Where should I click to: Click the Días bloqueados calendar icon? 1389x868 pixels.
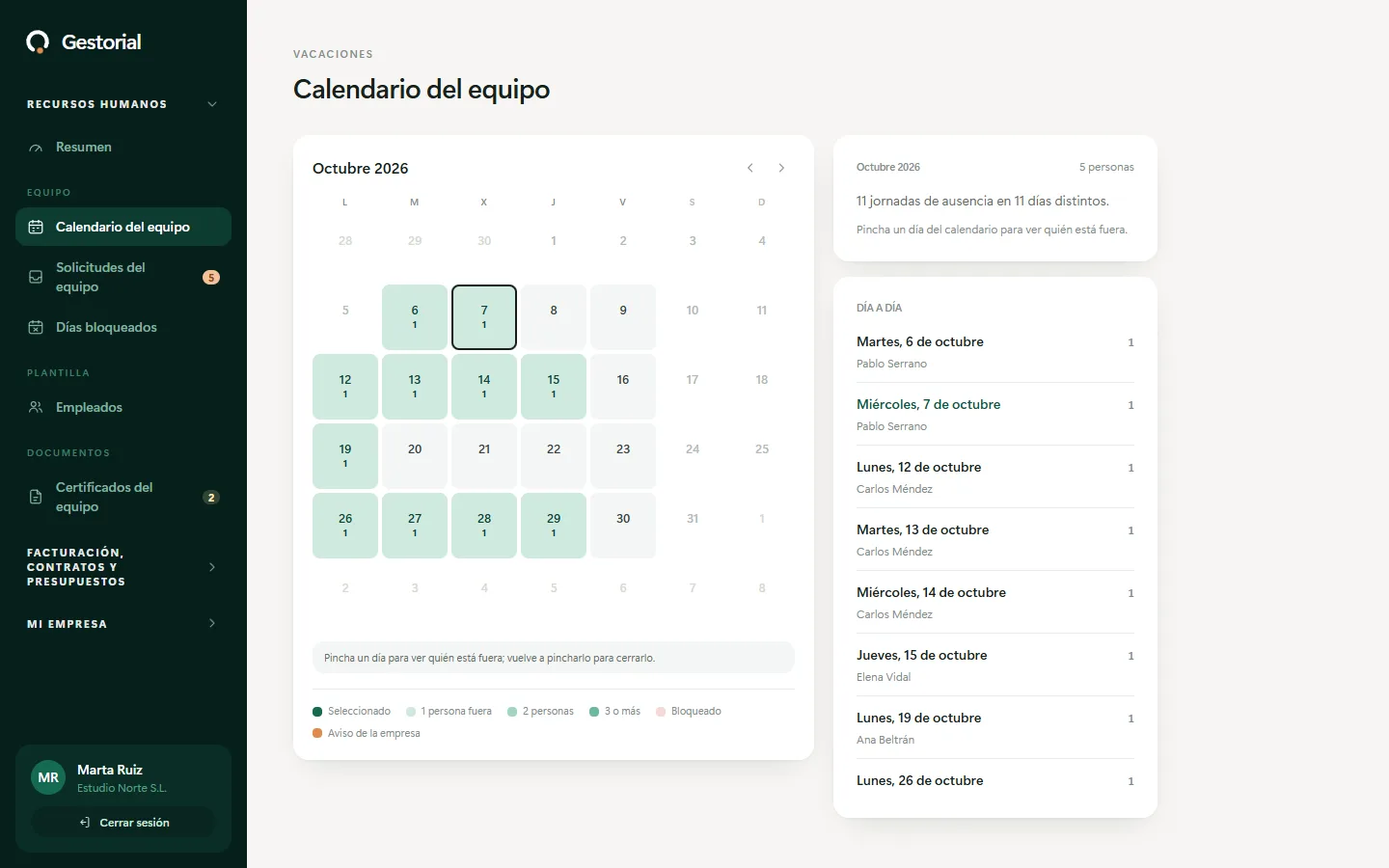click(36, 327)
